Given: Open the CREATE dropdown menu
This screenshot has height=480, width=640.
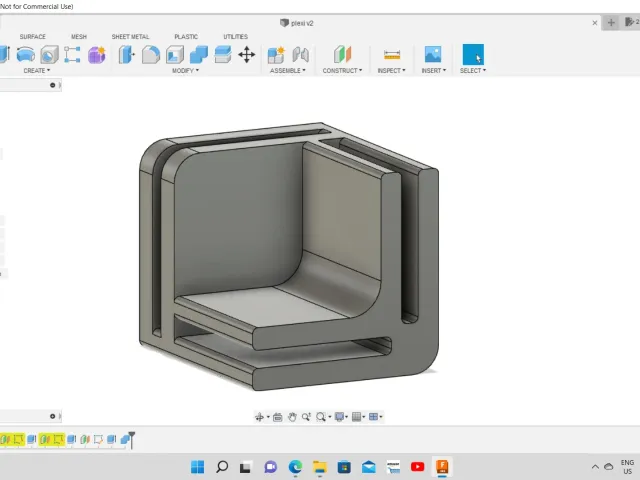Looking at the screenshot, I should click(x=37, y=71).
